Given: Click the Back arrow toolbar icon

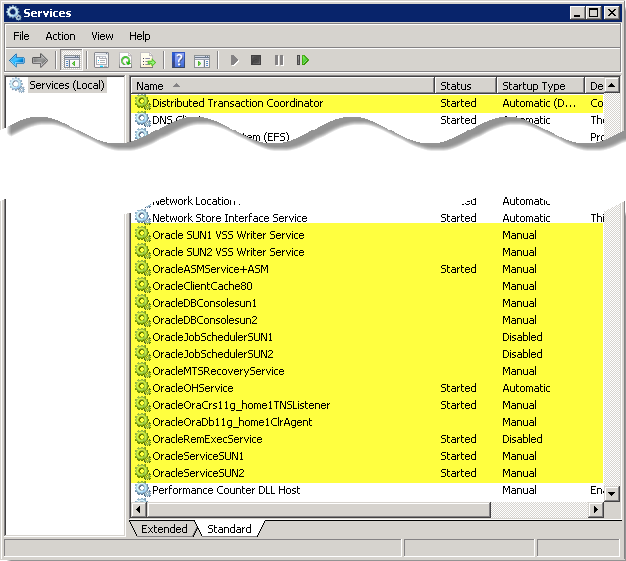Looking at the screenshot, I should pyautogui.click(x=17, y=60).
